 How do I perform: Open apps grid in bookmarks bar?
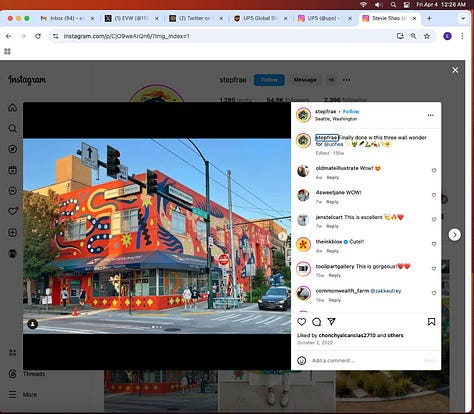[x=7, y=51]
